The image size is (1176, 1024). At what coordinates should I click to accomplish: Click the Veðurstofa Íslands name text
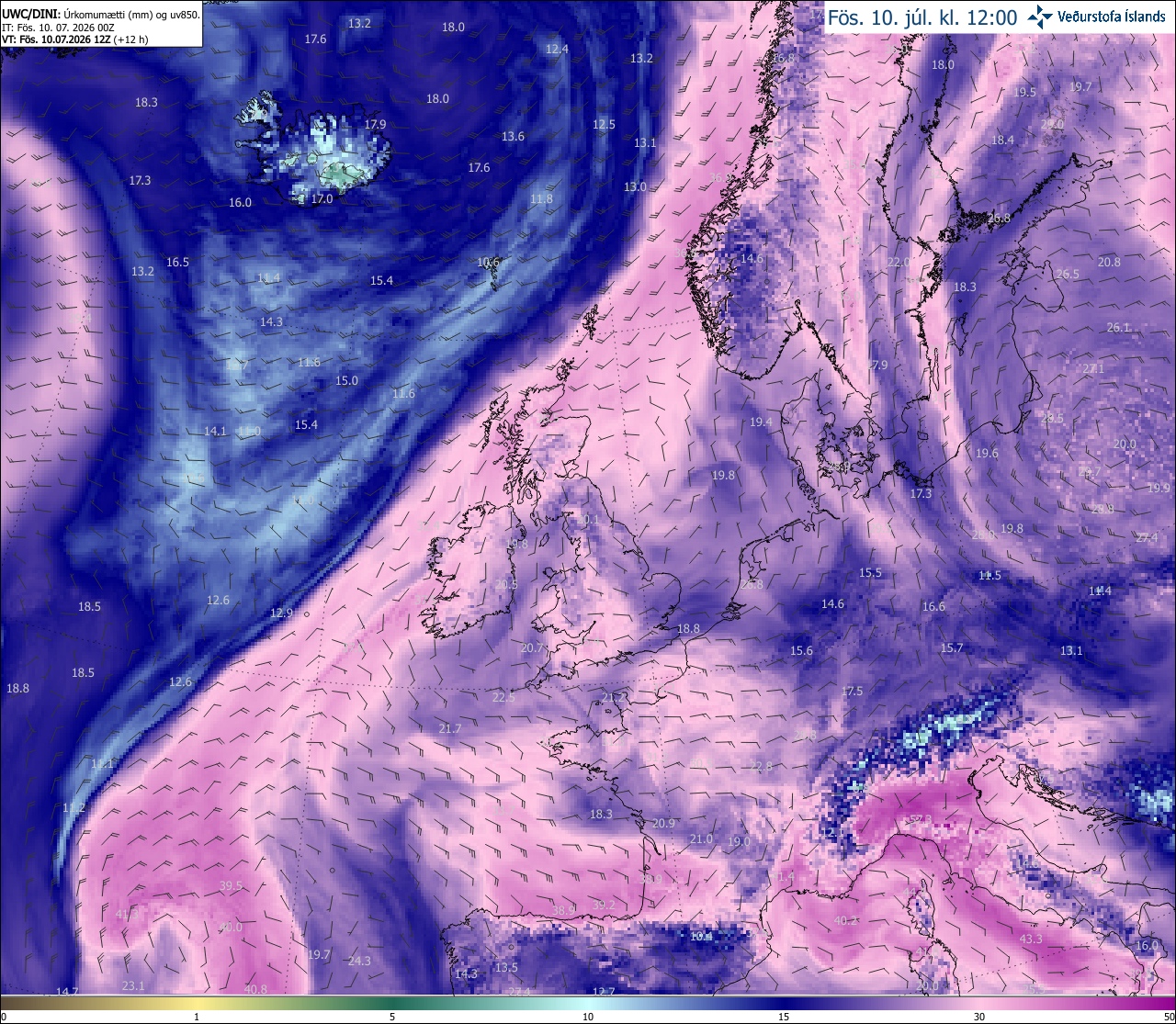tap(1112, 17)
